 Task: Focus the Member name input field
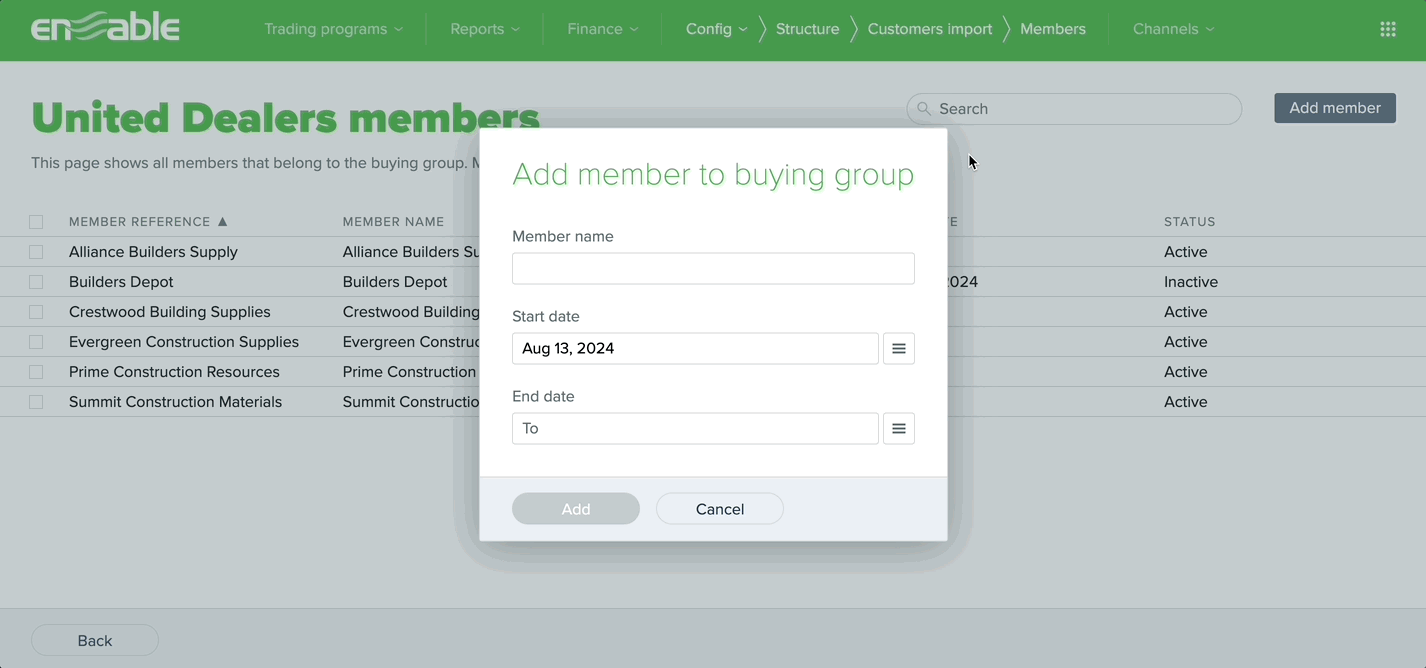click(x=713, y=268)
